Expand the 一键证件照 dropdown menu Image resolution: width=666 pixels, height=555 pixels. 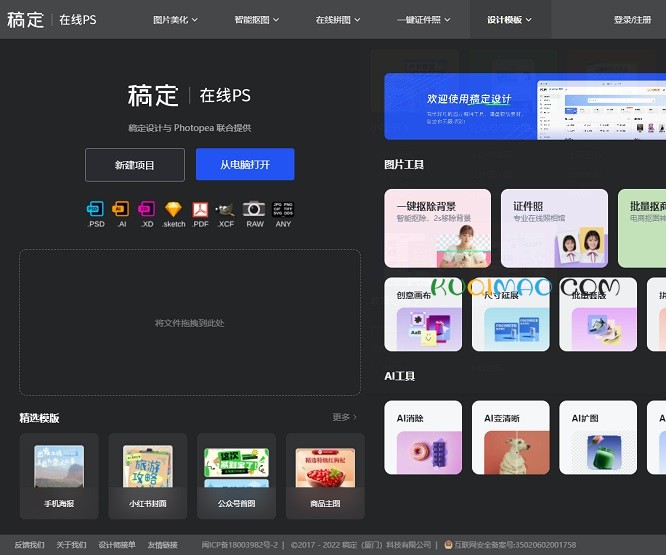[x=423, y=20]
